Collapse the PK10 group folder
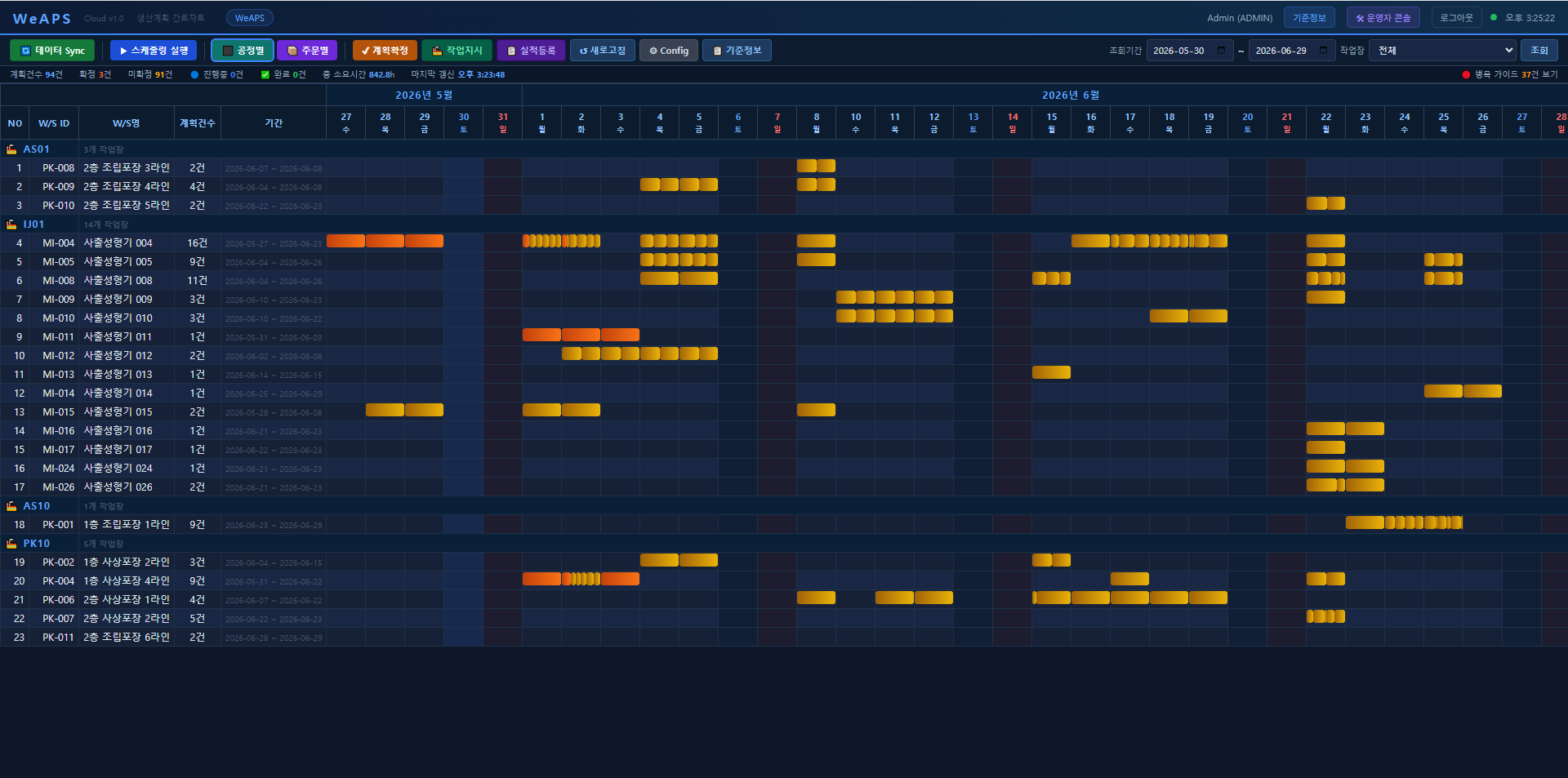1568x778 pixels. click(x=11, y=544)
